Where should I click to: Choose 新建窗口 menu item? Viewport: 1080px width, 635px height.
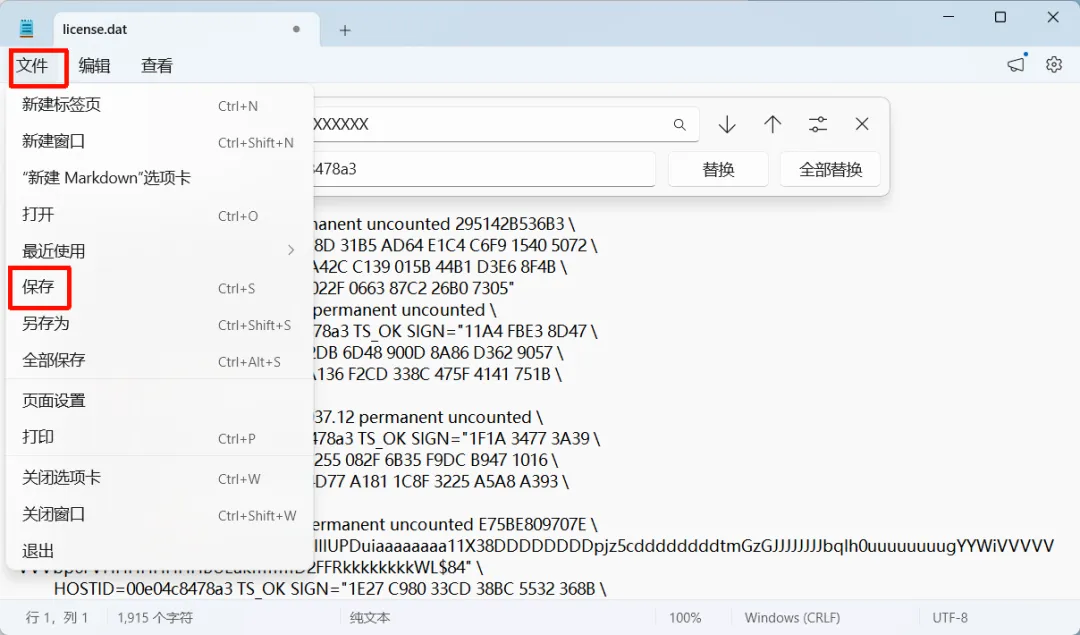(160, 141)
